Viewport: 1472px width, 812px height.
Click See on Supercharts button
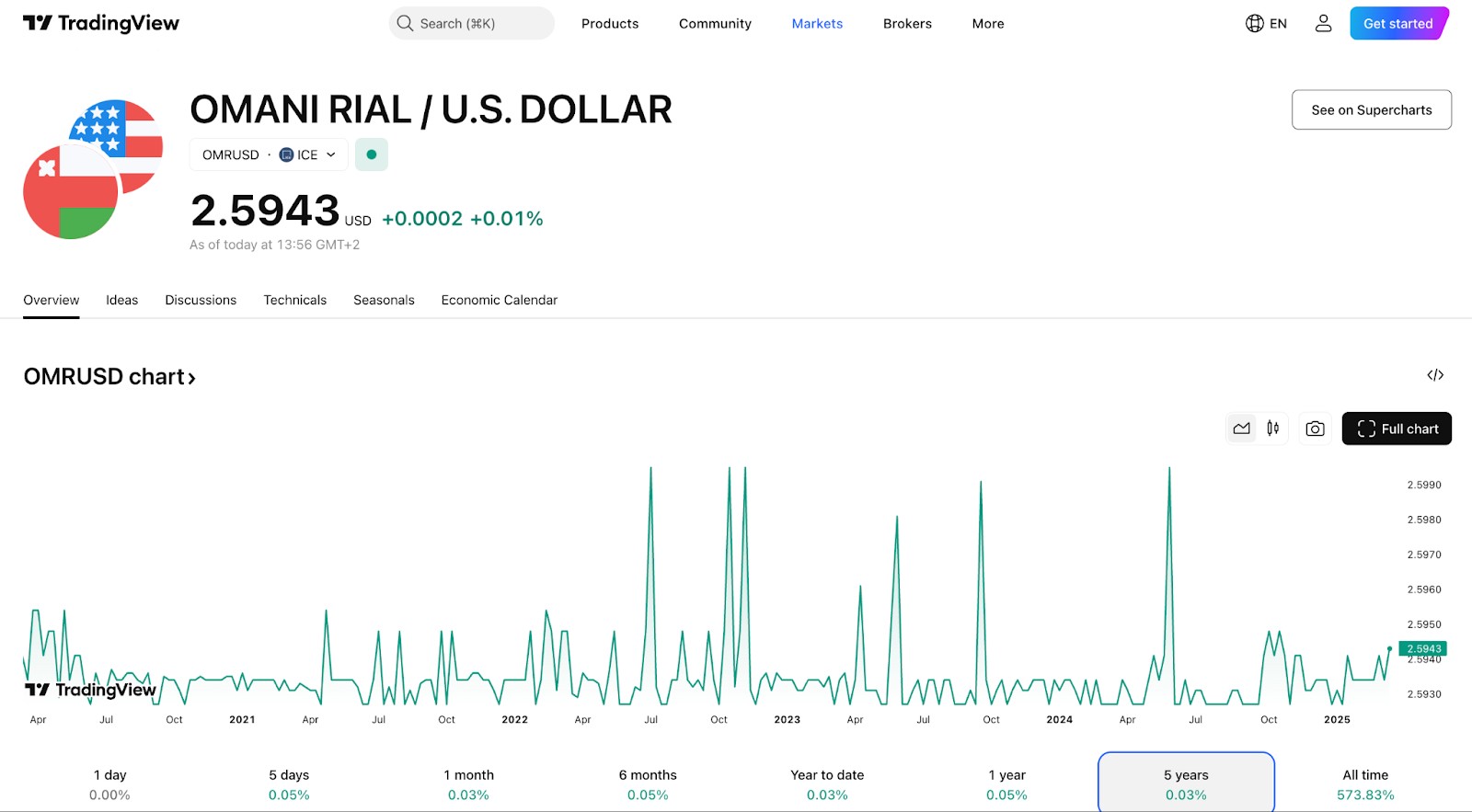point(1372,109)
